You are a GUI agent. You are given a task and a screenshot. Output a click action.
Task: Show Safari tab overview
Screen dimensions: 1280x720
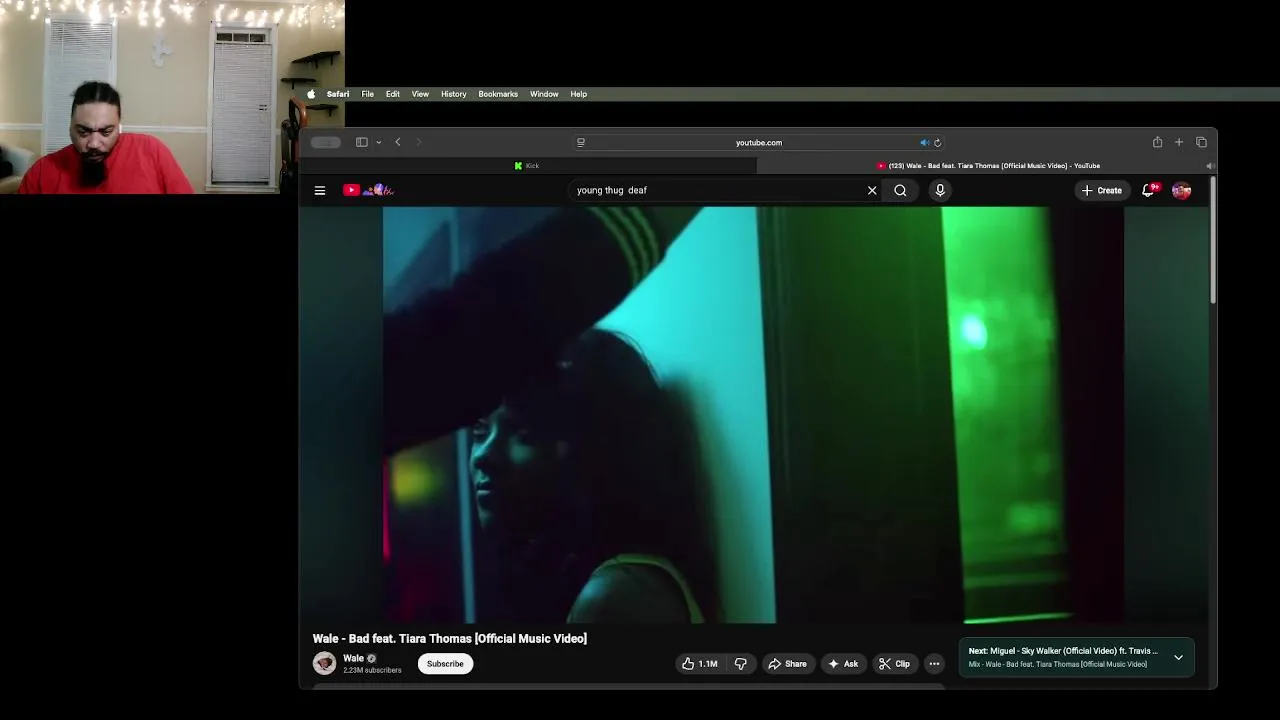point(1201,142)
